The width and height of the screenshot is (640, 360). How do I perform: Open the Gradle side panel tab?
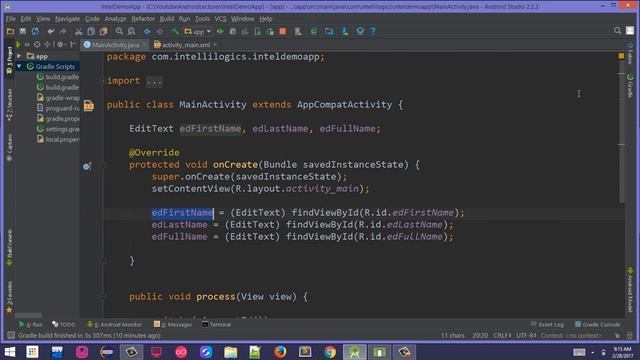point(630,86)
